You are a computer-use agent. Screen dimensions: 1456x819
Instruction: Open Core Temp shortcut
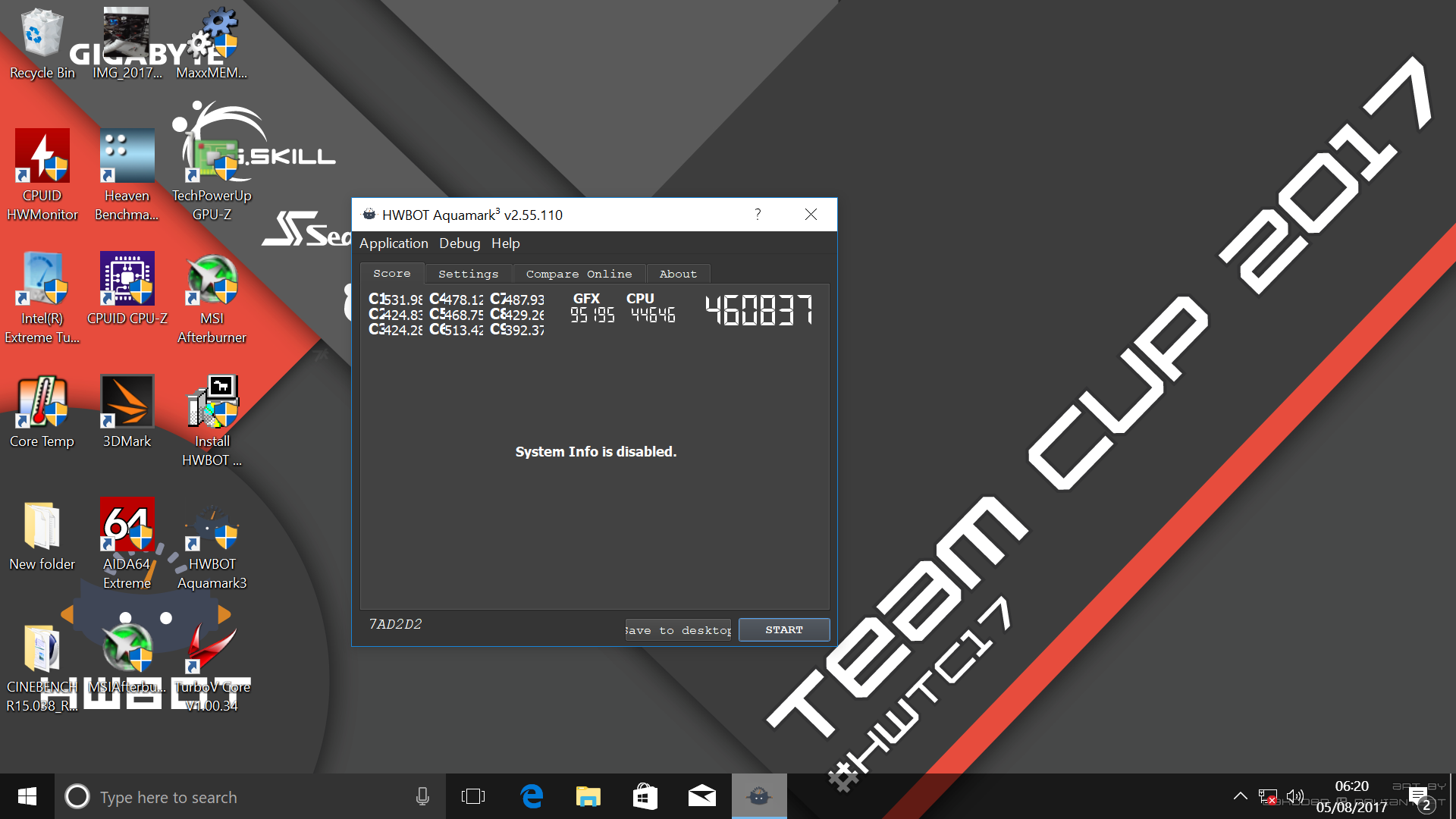point(42,413)
